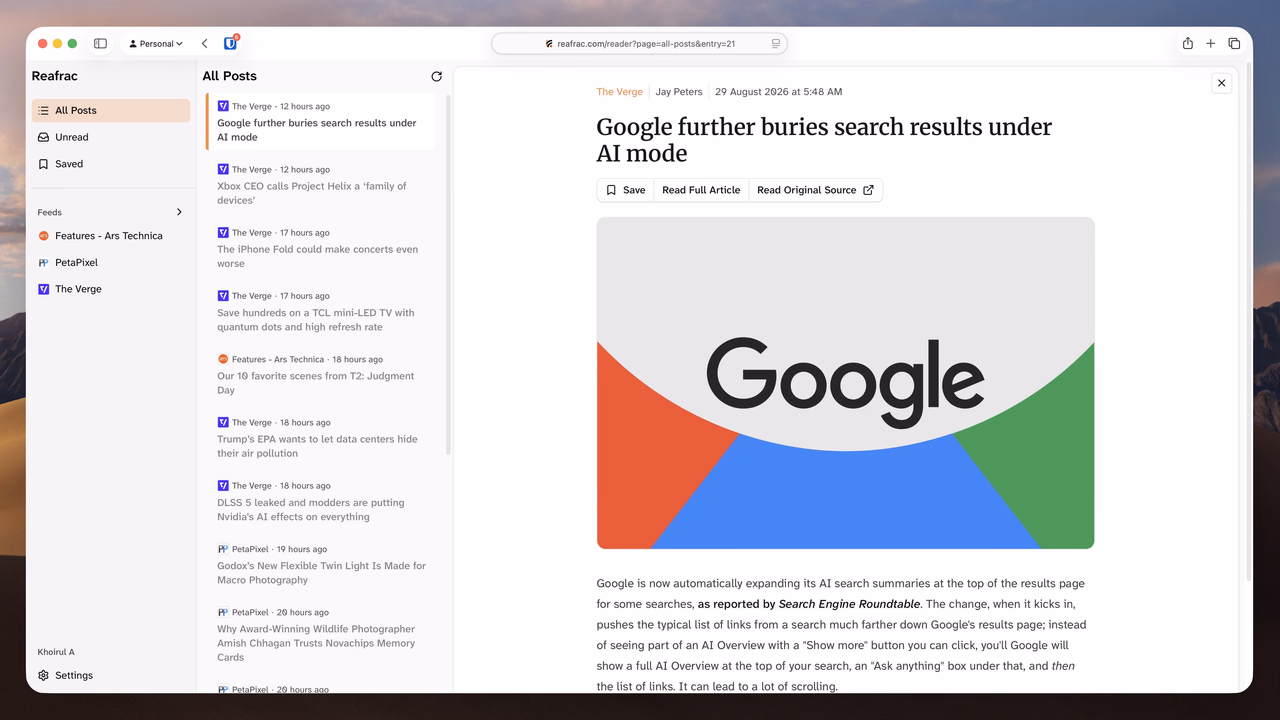Open the Trump's EPA data centers post
The image size is (1280, 720).
[321, 438]
